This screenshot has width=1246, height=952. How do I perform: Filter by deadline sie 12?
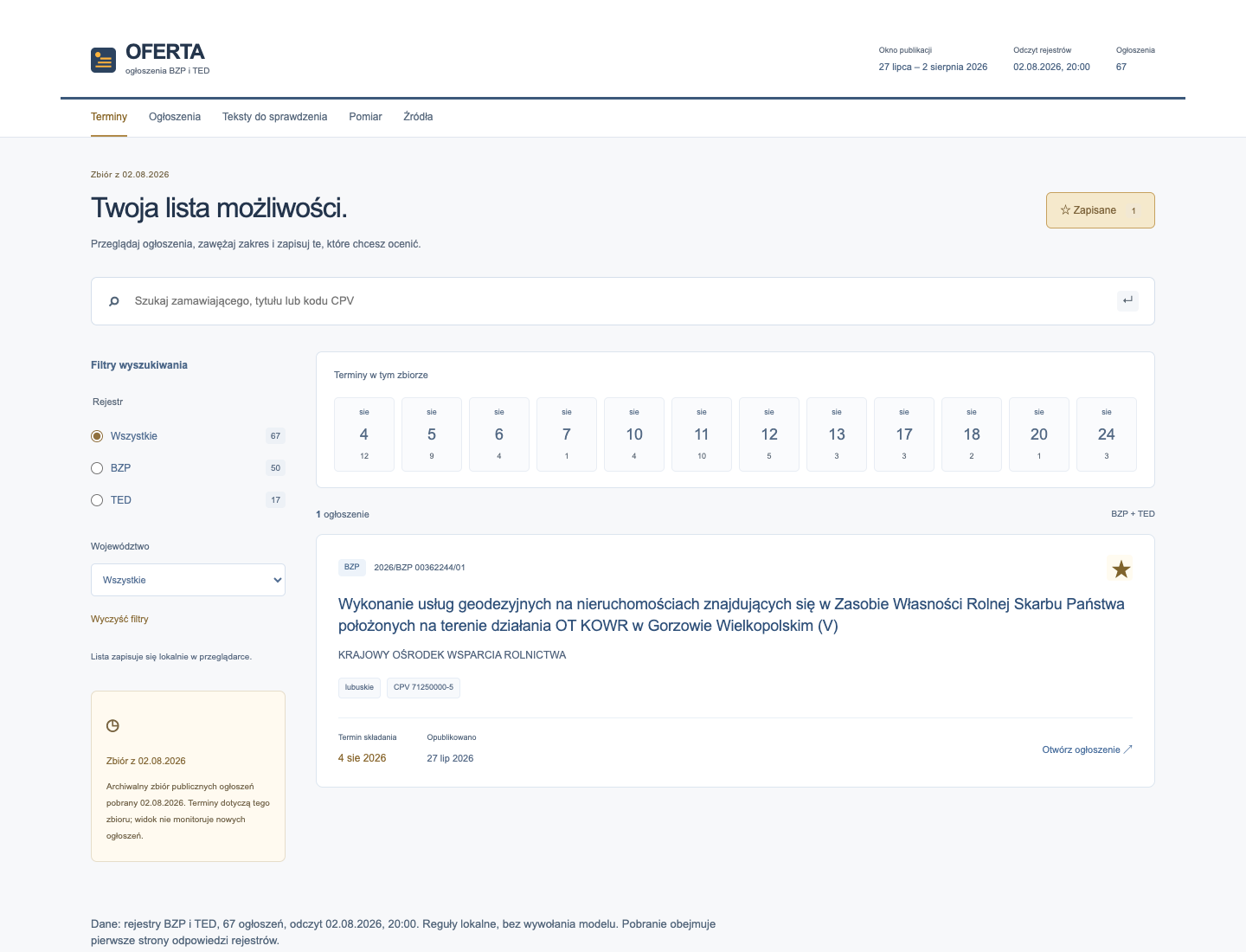coord(769,434)
